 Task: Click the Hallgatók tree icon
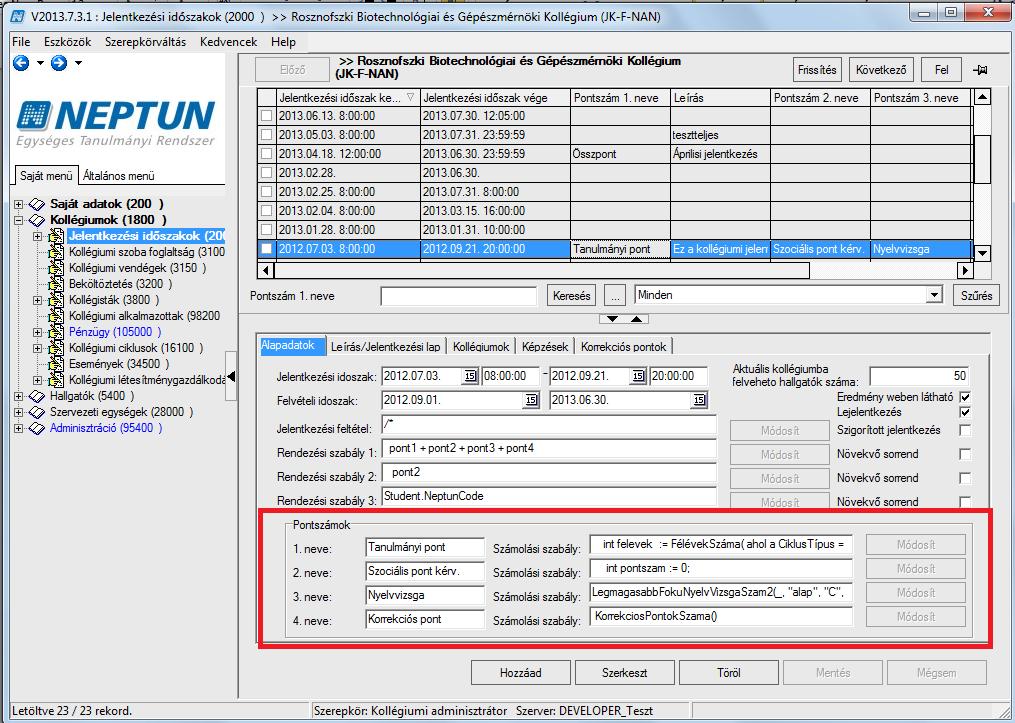click(x=37, y=396)
